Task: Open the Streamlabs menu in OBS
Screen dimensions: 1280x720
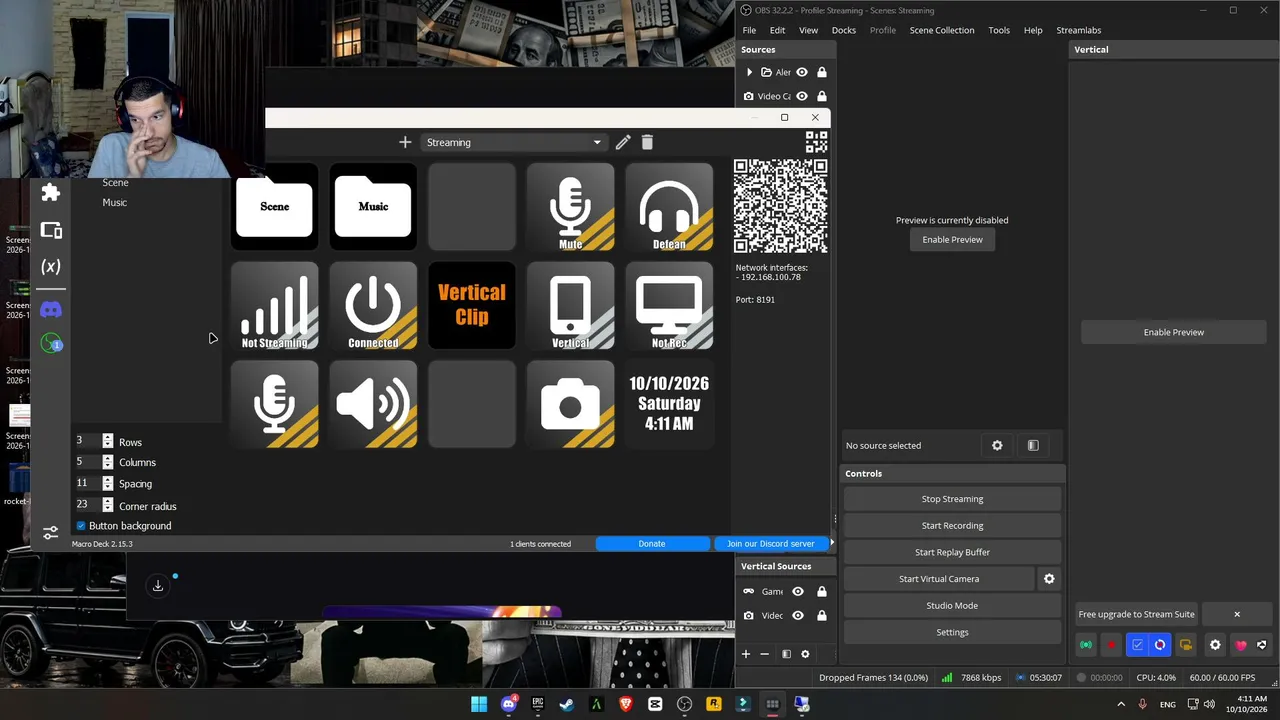Action: click(x=1079, y=30)
